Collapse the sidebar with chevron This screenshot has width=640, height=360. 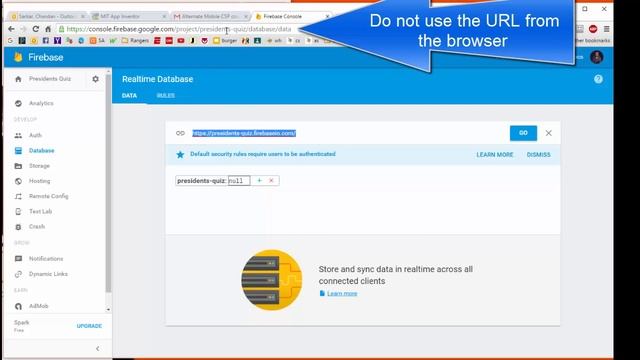(x=98, y=348)
